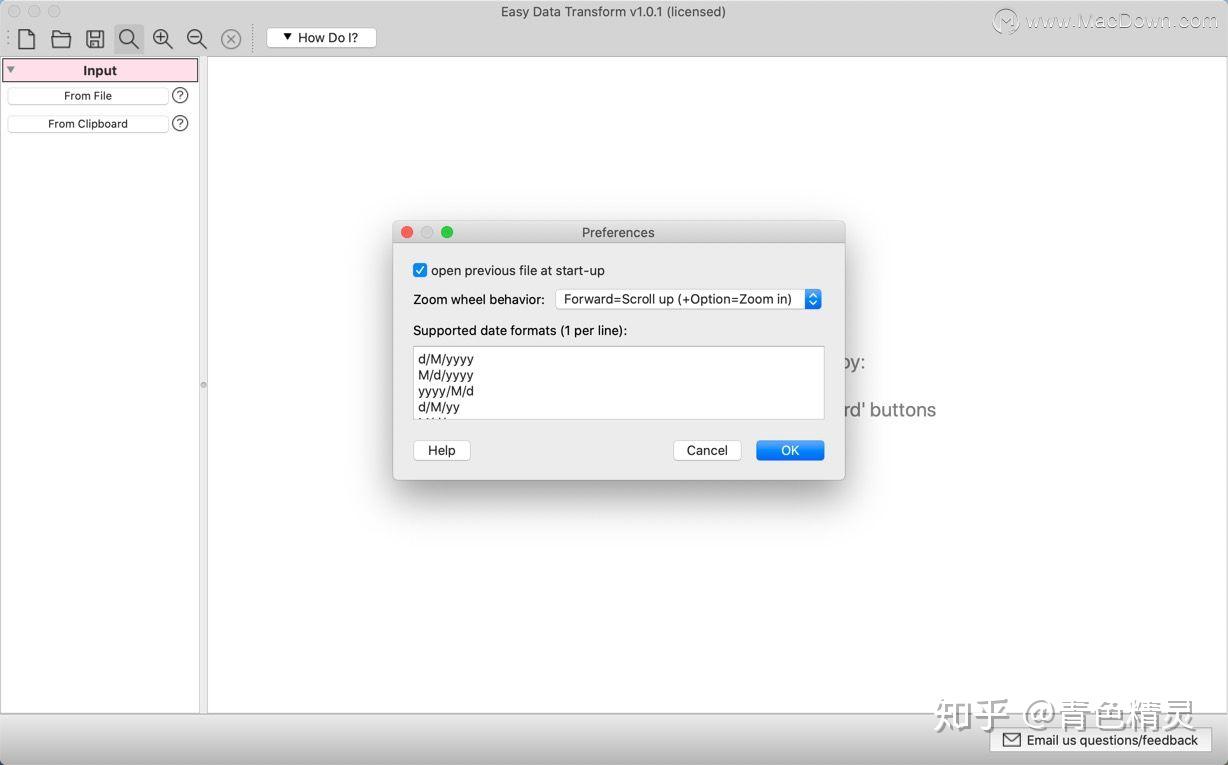Save the current project
Image resolution: width=1228 pixels, height=765 pixels.
click(94, 39)
